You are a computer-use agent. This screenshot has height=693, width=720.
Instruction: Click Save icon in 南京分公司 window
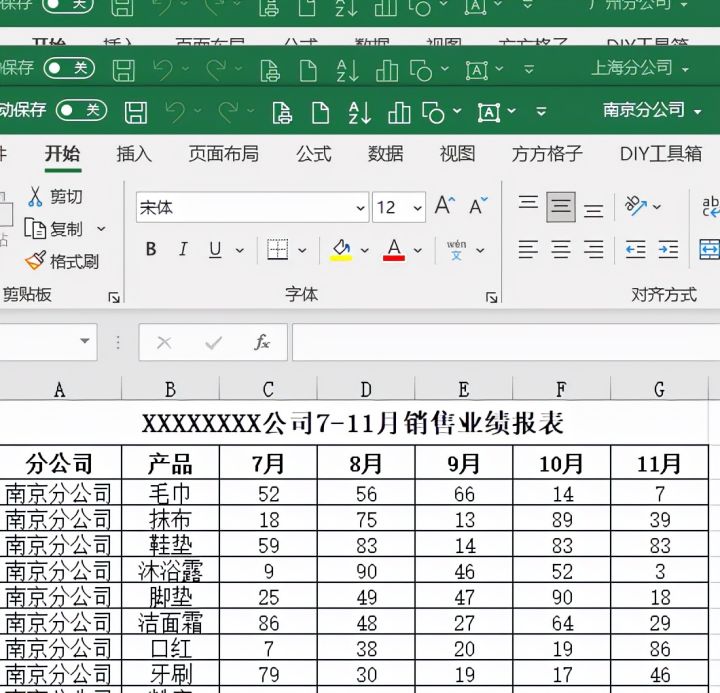(136, 113)
